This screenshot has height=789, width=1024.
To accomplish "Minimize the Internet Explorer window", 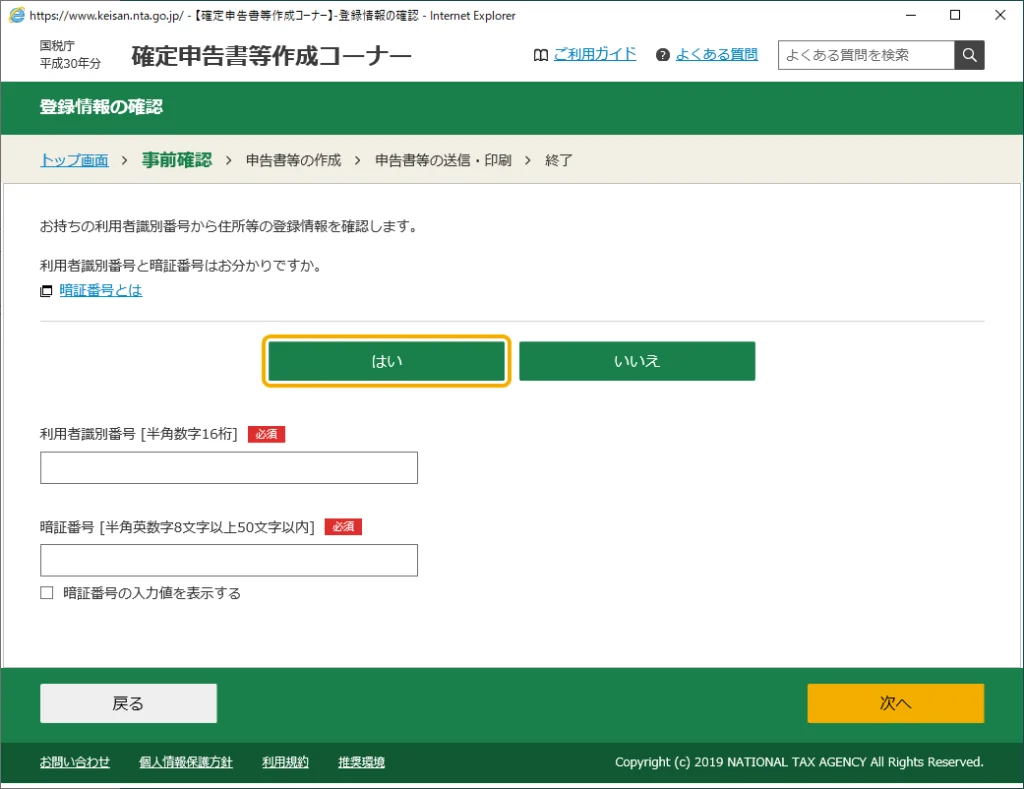I will tap(911, 15).
